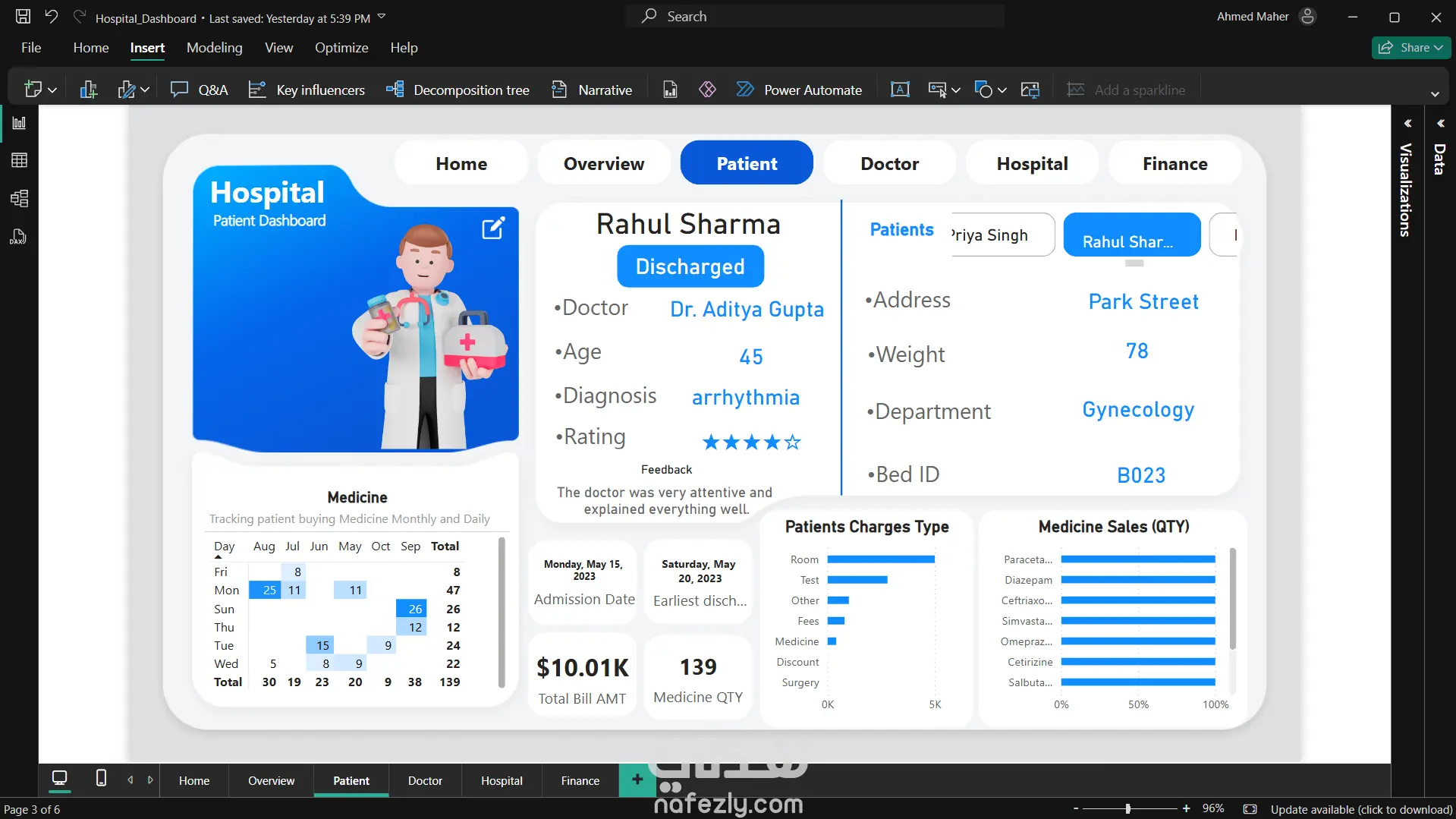Open the Optimize ribbon tab

341,47
